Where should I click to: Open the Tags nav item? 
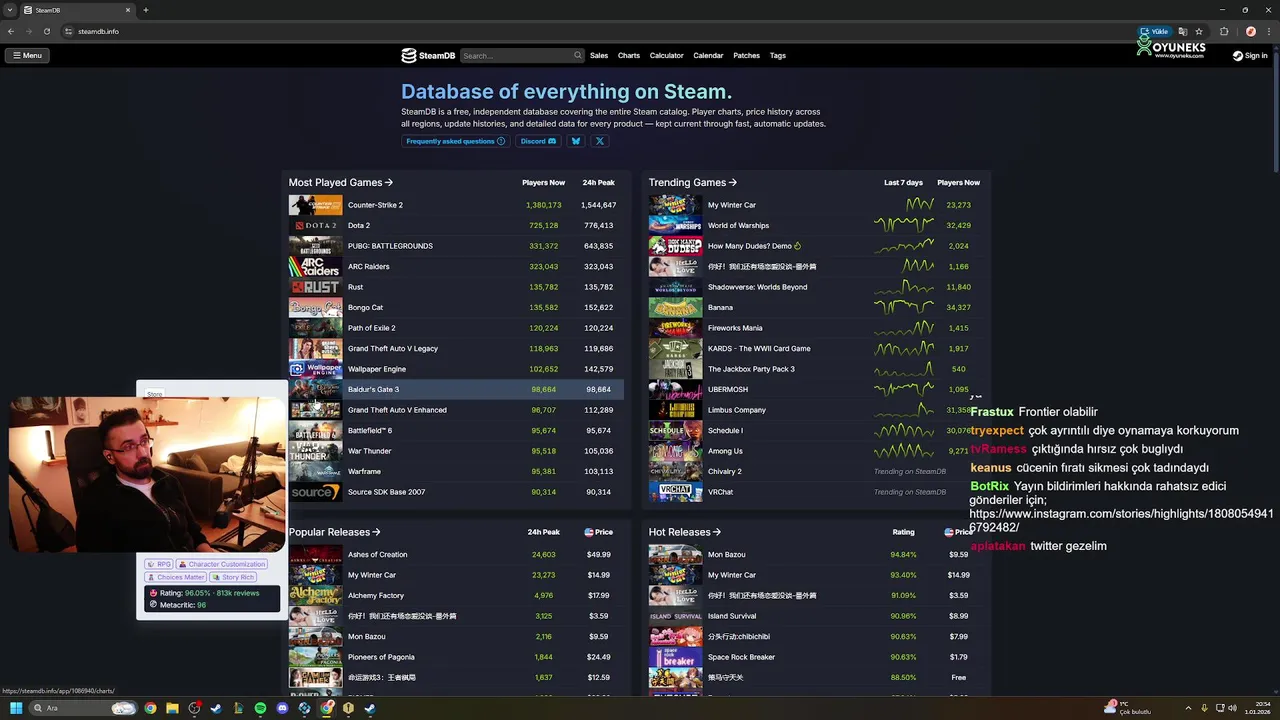[778, 56]
